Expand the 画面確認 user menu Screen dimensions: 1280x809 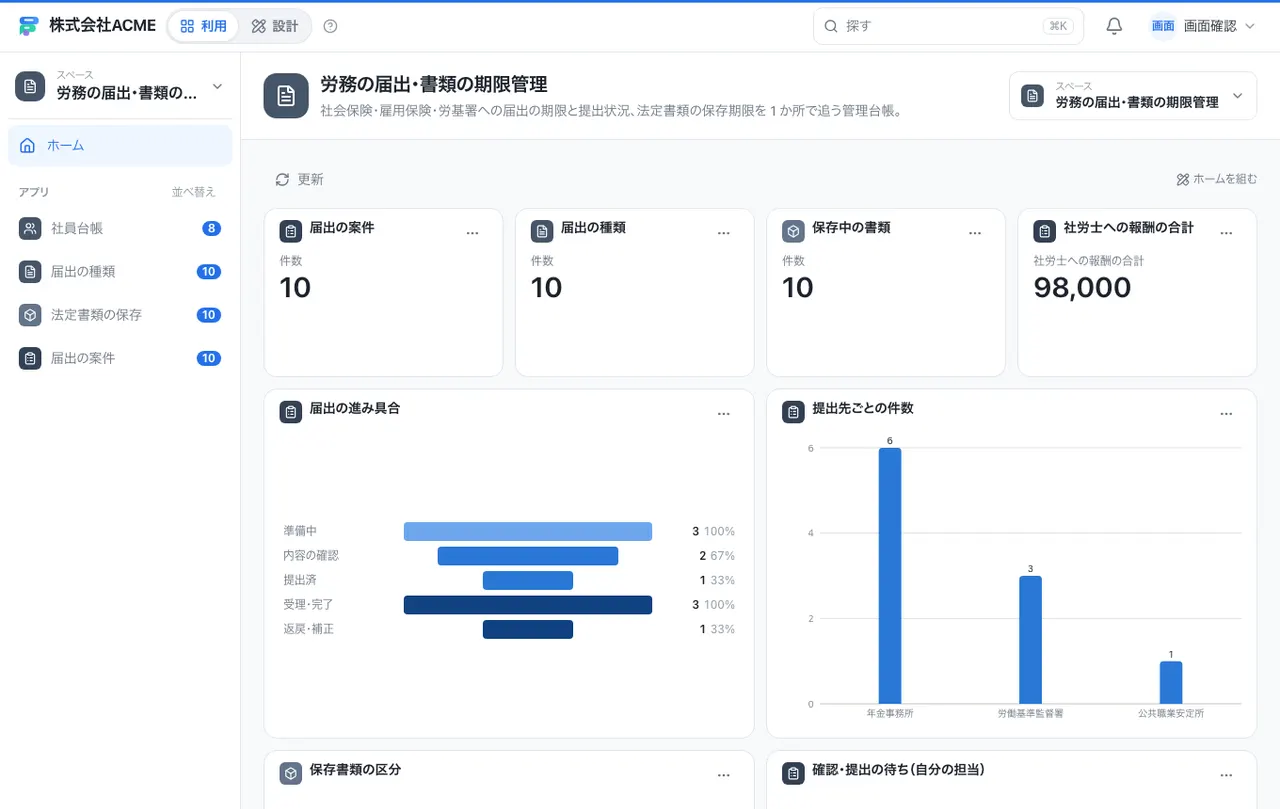coord(1202,26)
